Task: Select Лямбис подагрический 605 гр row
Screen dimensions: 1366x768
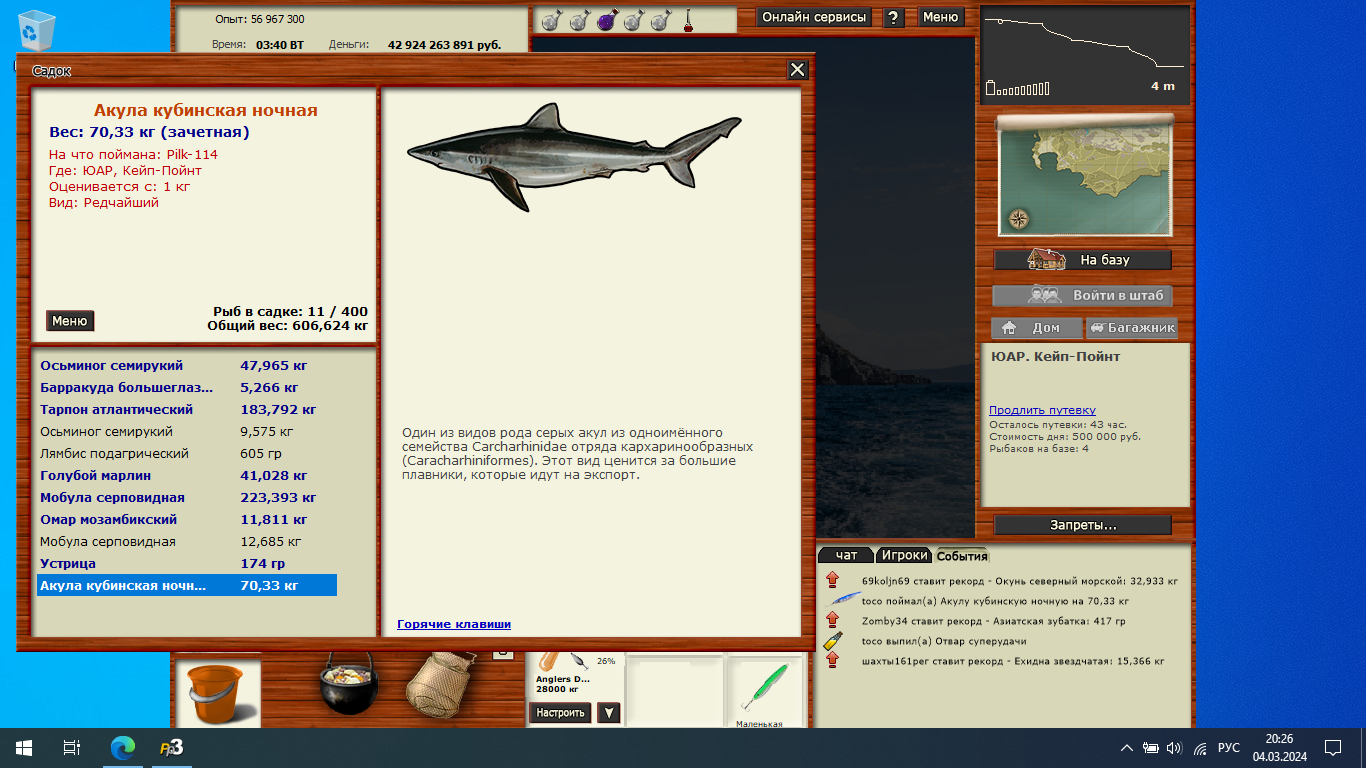Action: [x=187, y=454]
